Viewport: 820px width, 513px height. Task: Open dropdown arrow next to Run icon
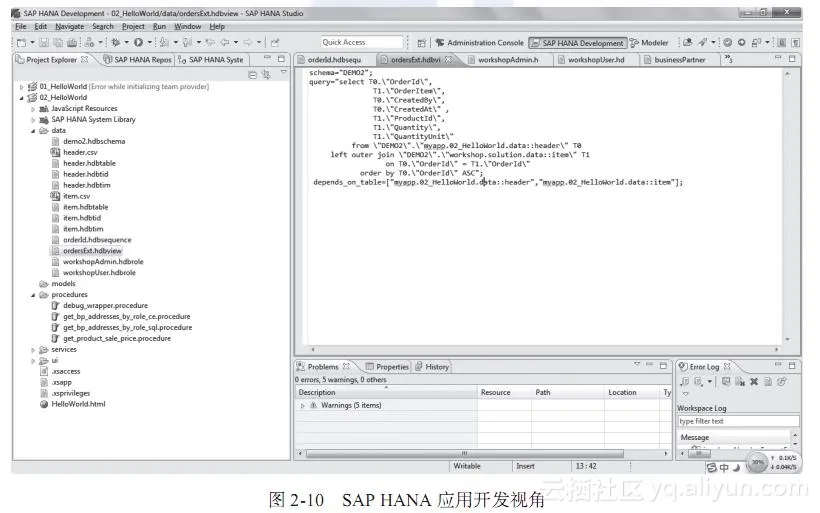150,43
